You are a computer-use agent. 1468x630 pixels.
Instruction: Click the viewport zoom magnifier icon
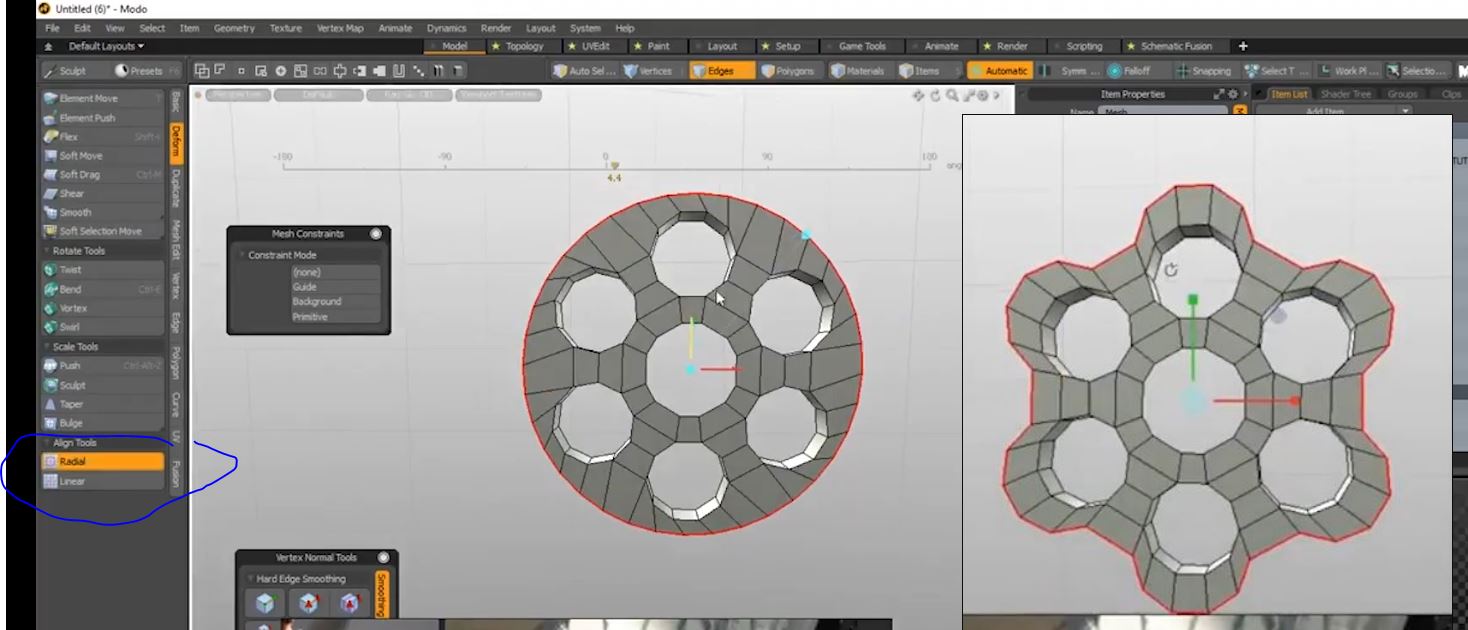coord(952,96)
